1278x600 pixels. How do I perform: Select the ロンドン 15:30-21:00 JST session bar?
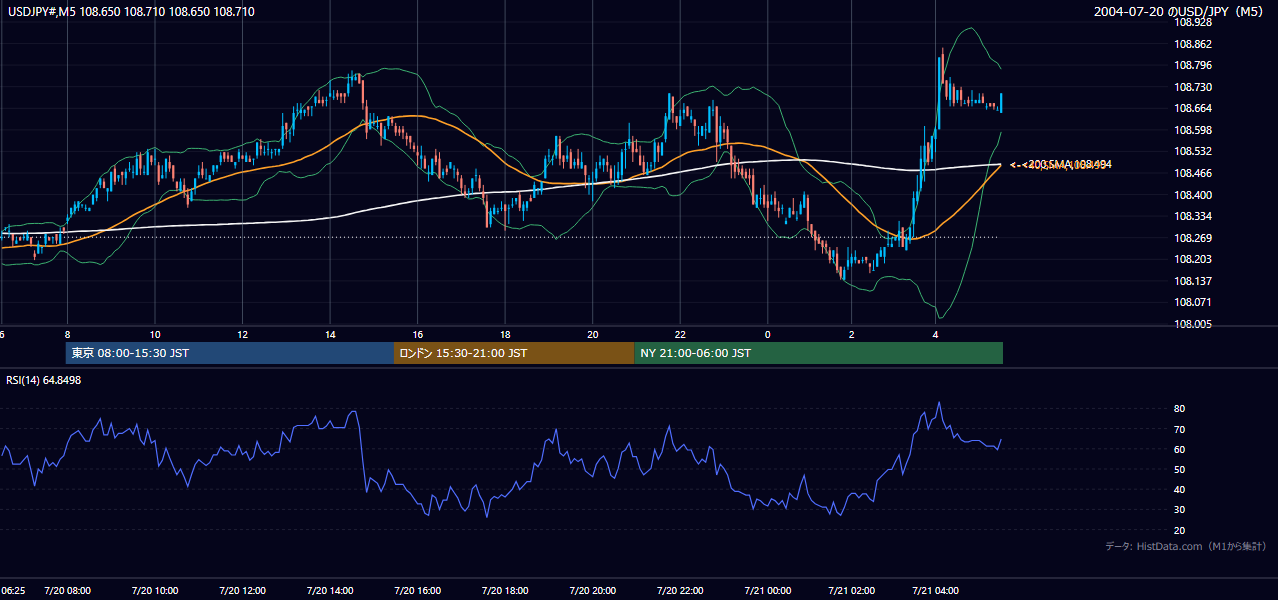coord(514,353)
